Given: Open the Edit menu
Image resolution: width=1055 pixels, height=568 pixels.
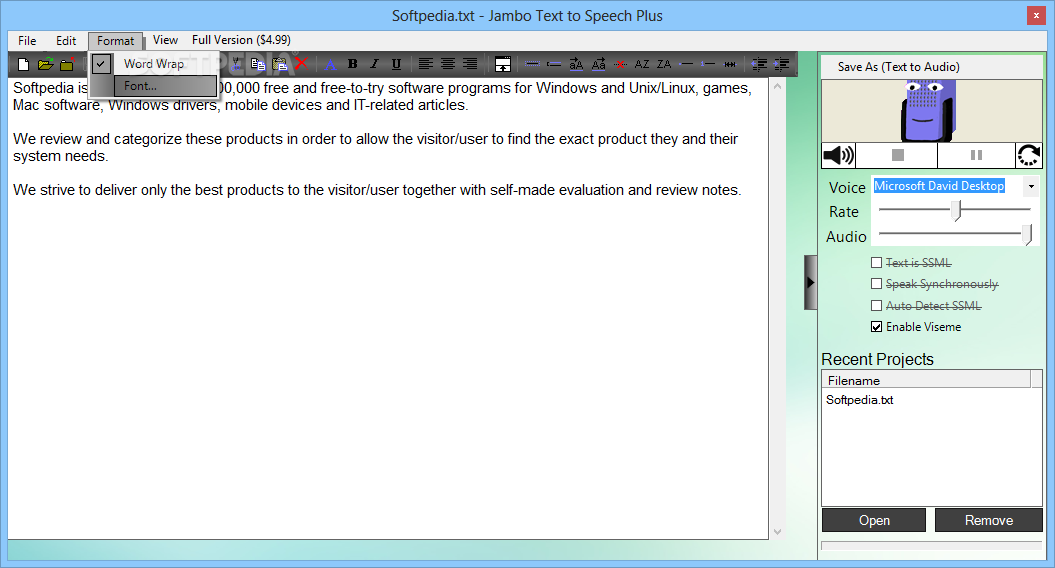Looking at the screenshot, I should click(66, 40).
